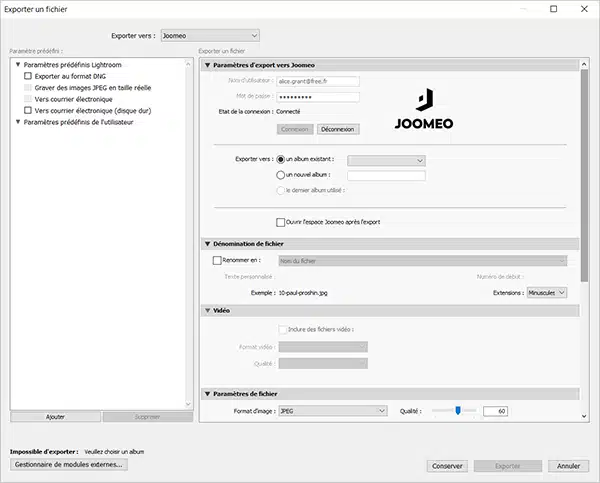
Task: Open Gestionnaire de modules externes
Action: [68, 464]
